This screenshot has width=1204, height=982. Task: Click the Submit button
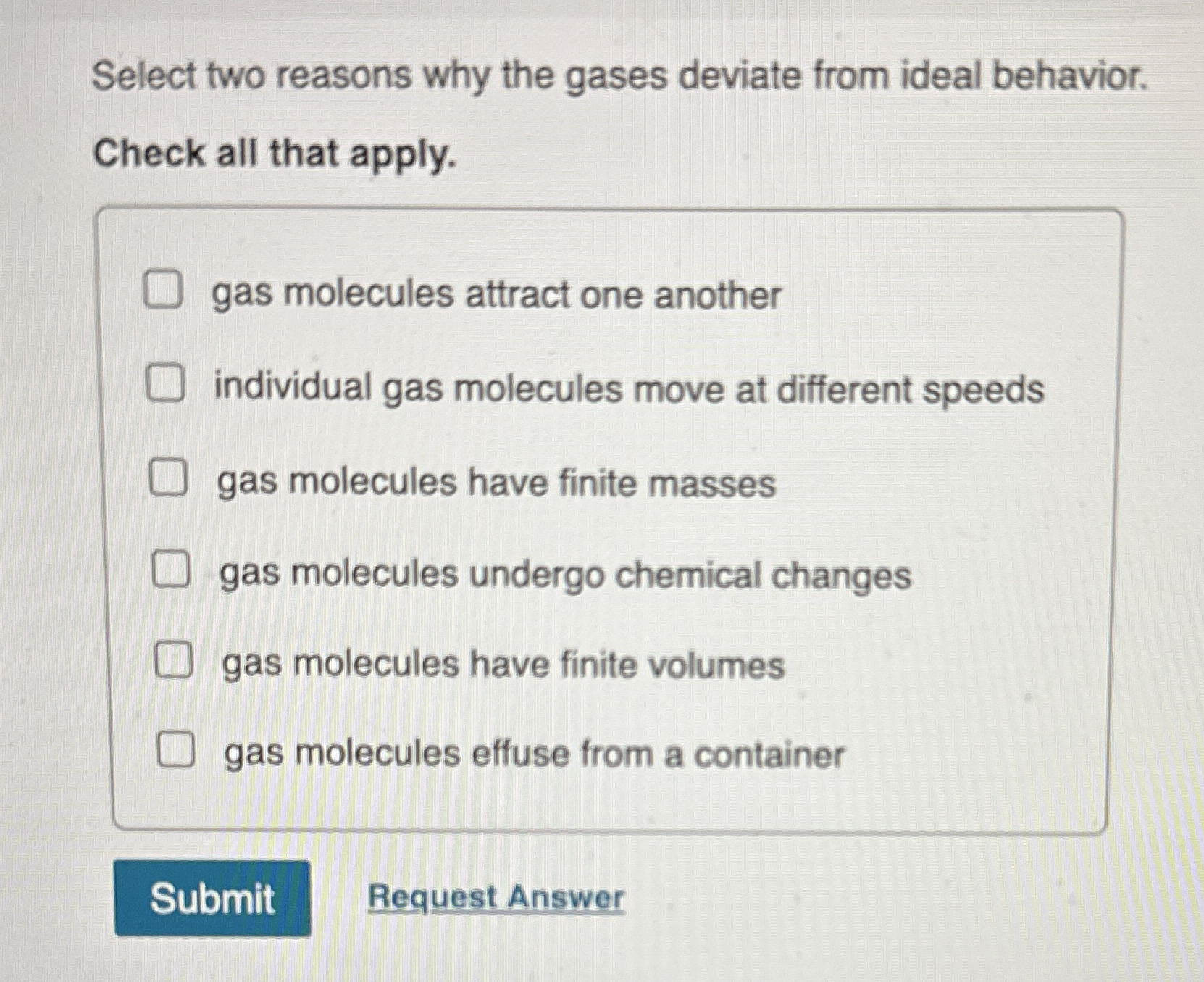[x=213, y=899]
